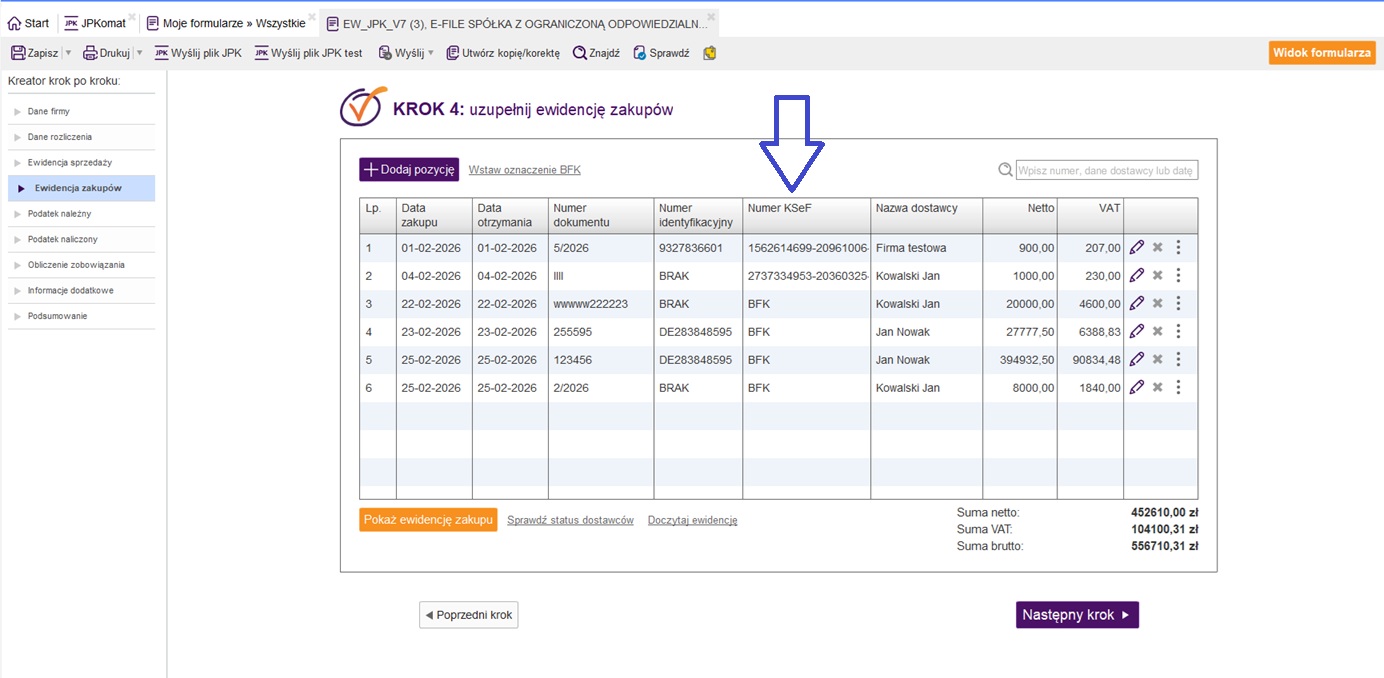1384x678 pixels.
Task: Expand the Drukuj dropdown arrow
Action: click(x=139, y=53)
